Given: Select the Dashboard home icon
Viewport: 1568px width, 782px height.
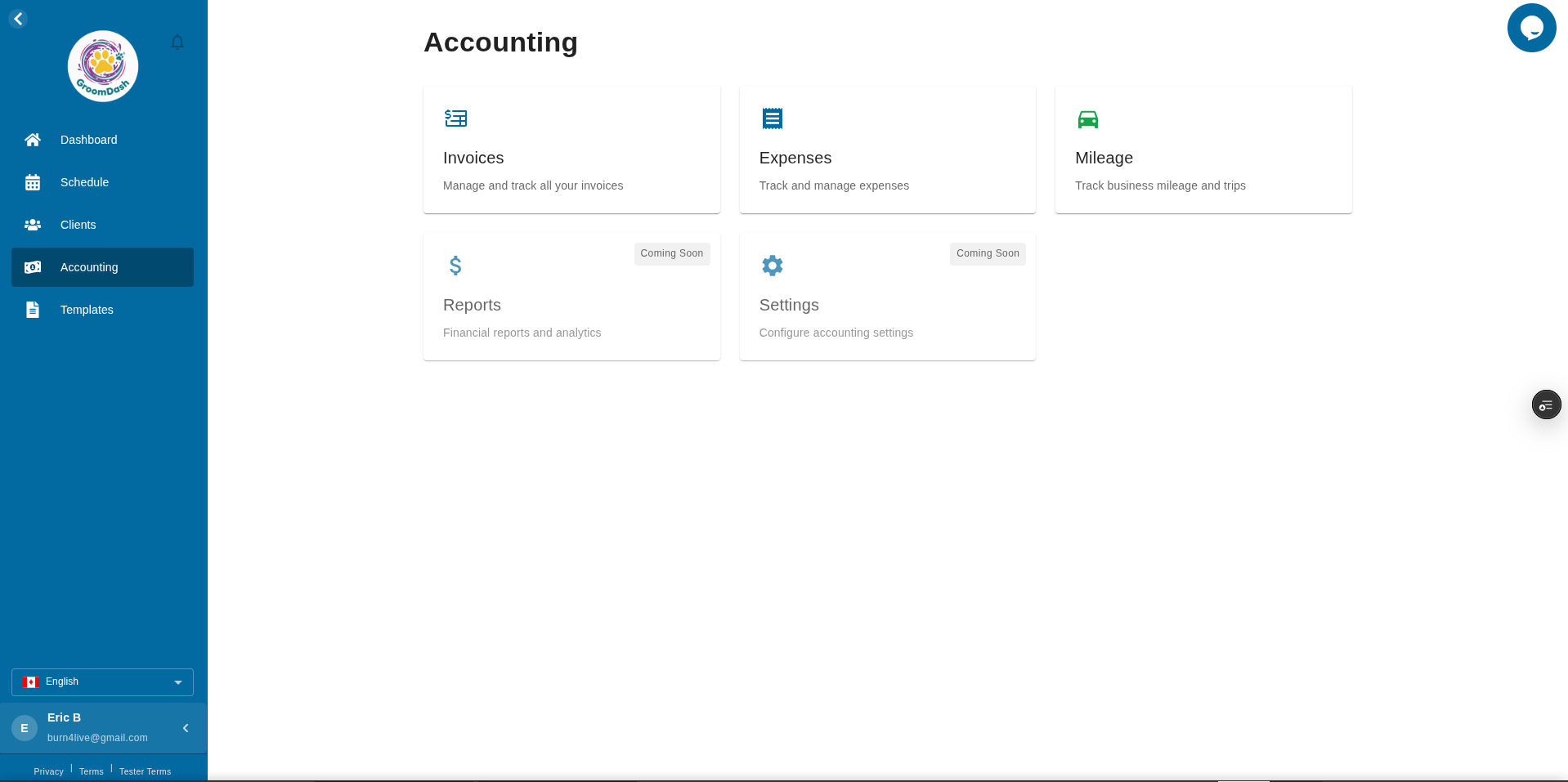Looking at the screenshot, I should [x=33, y=140].
